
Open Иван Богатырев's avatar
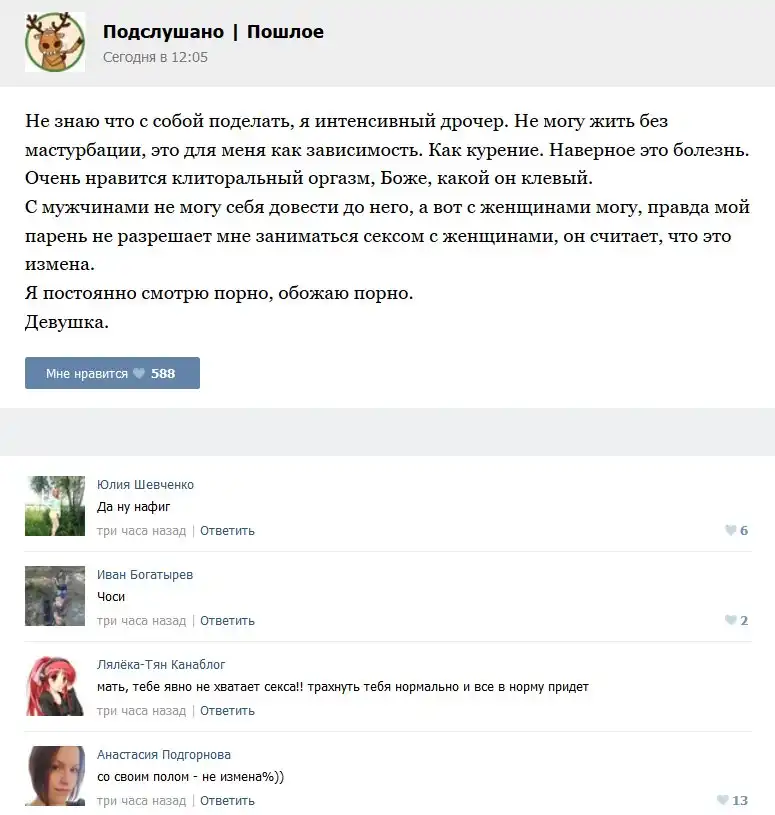coord(55,596)
